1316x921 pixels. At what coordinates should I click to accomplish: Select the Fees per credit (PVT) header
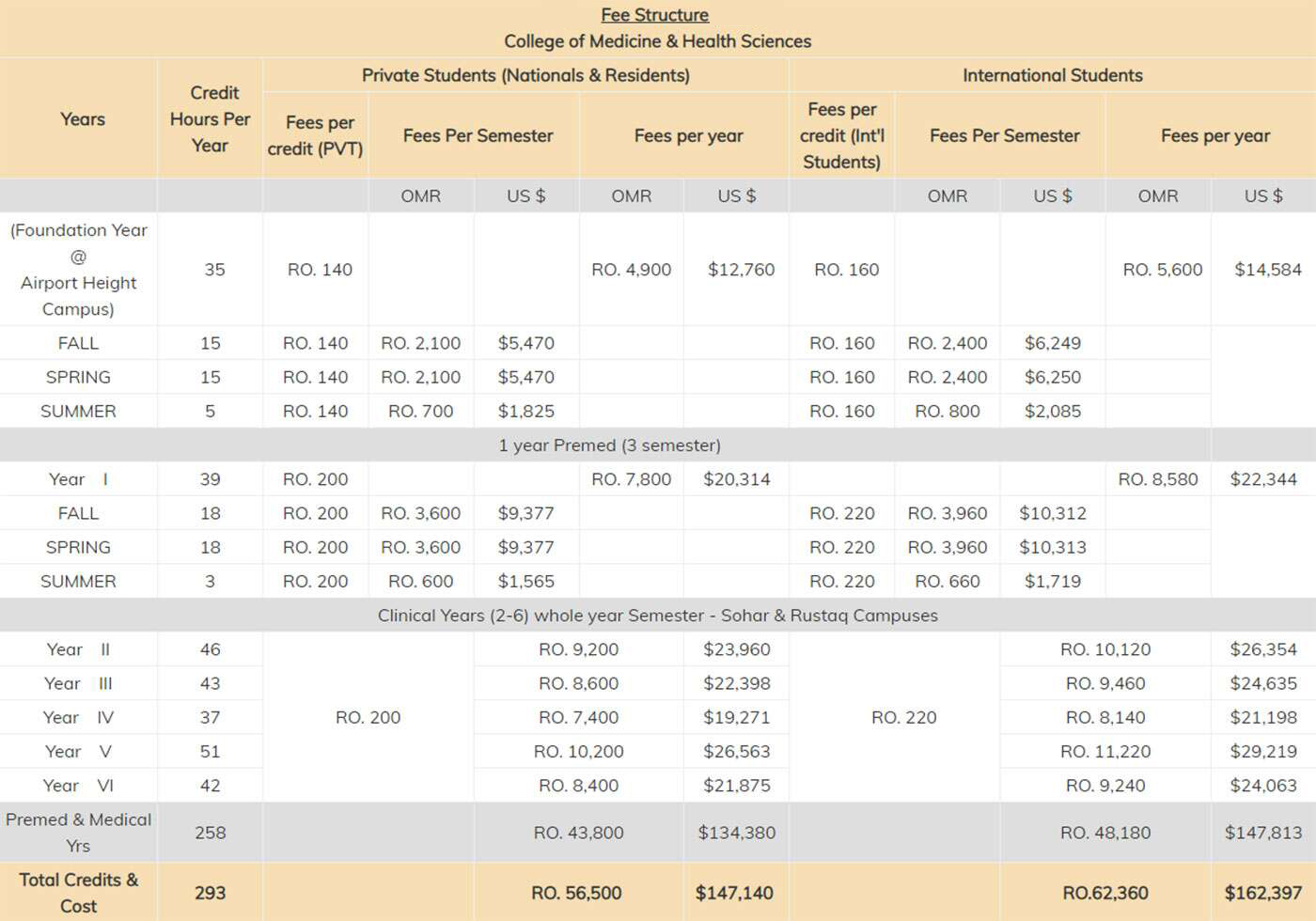tap(316, 135)
